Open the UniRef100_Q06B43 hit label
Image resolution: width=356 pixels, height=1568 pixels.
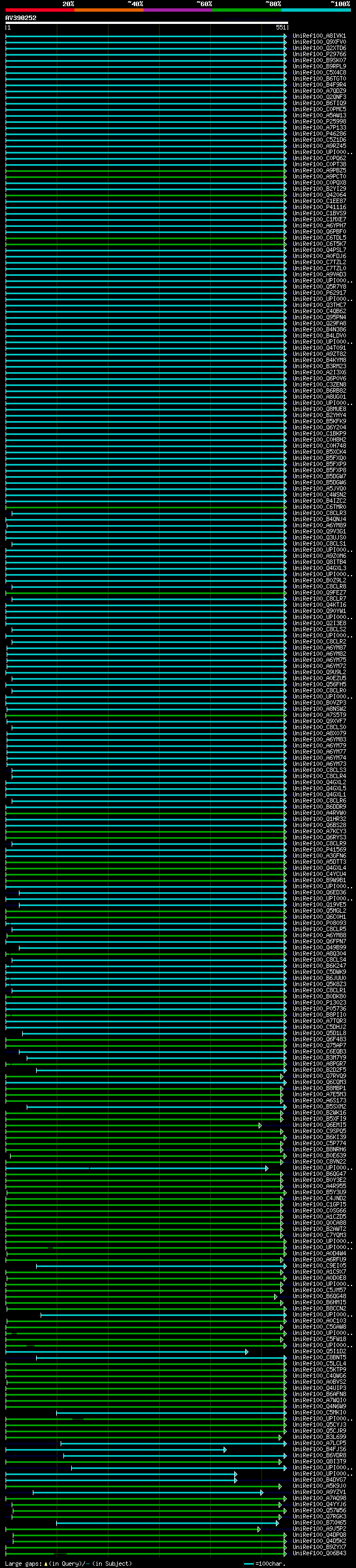pos(319,1554)
